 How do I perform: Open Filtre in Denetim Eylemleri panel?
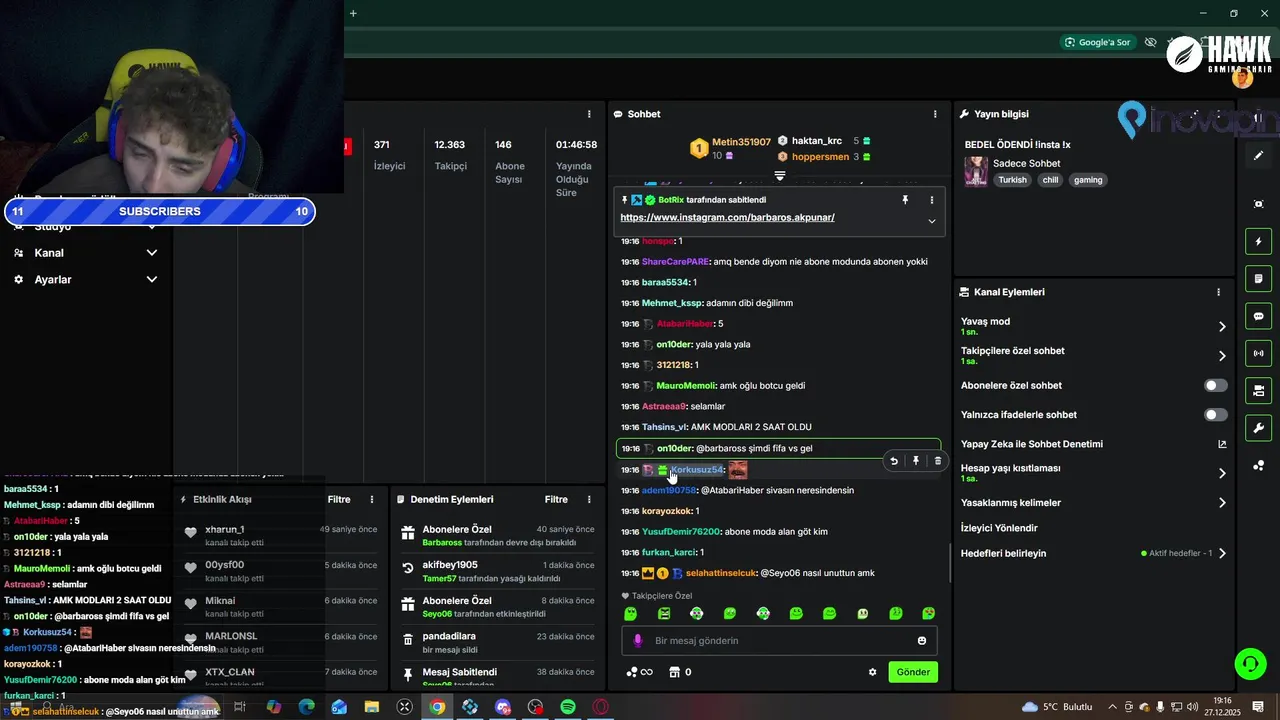point(556,499)
